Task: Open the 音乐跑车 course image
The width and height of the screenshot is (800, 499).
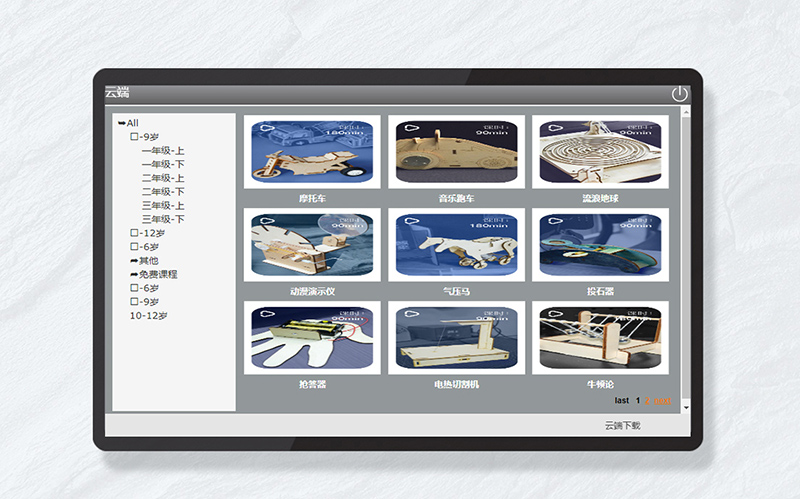Action: (x=457, y=152)
